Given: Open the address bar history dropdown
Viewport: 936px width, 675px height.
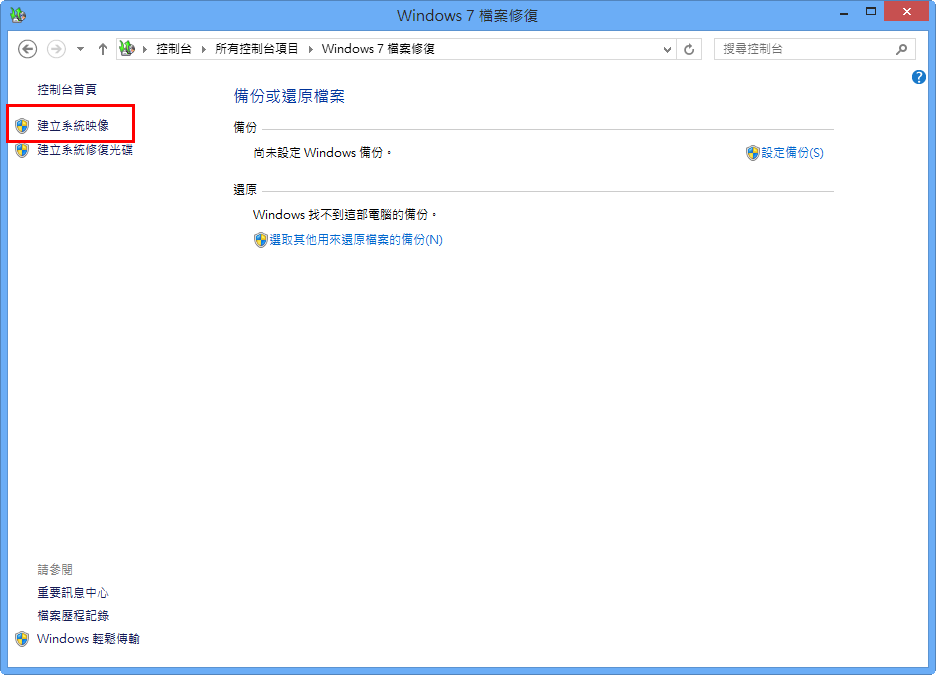Looking at the screenshot, I should click(667, 50).
